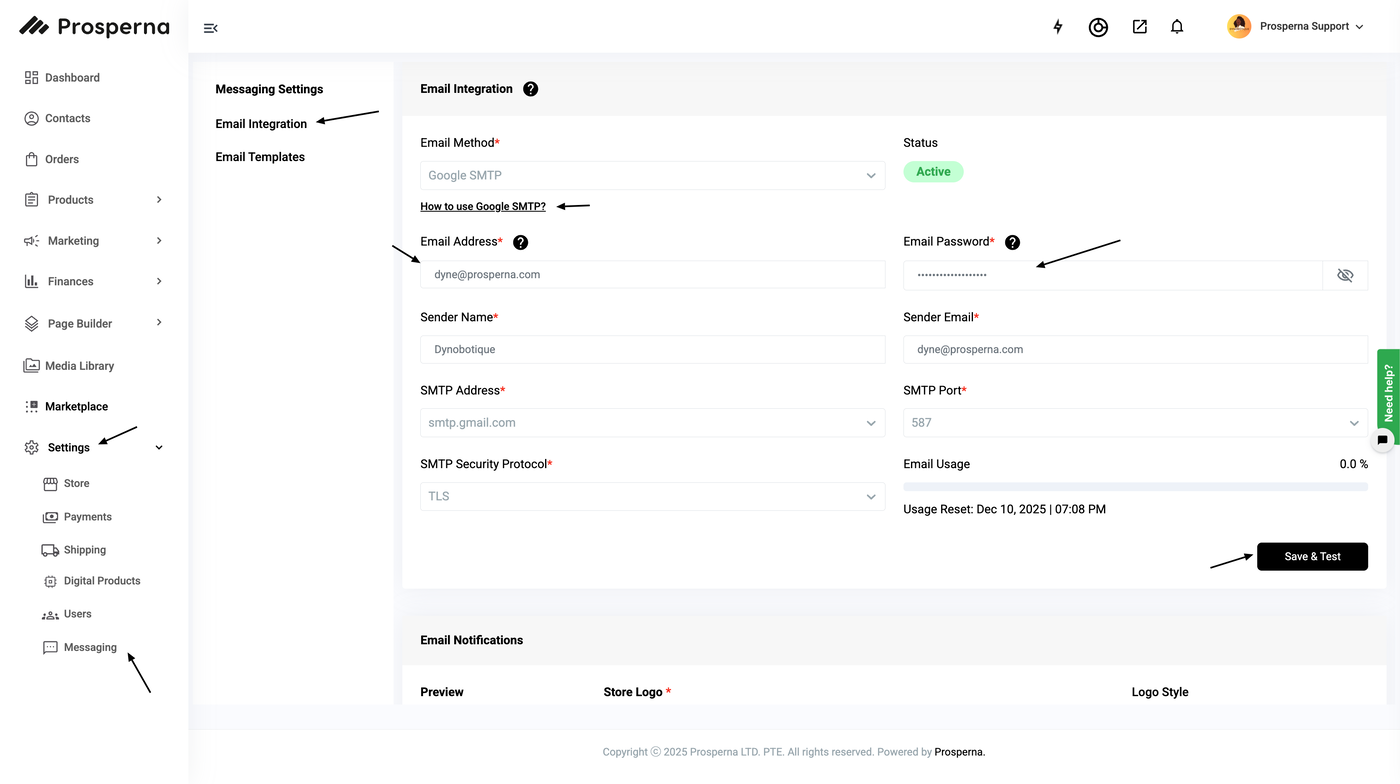Image resolution: width=1400 pixels, height=784 pixels.
Task: Click the chat bubble help icon
Action: point(1382,439)
